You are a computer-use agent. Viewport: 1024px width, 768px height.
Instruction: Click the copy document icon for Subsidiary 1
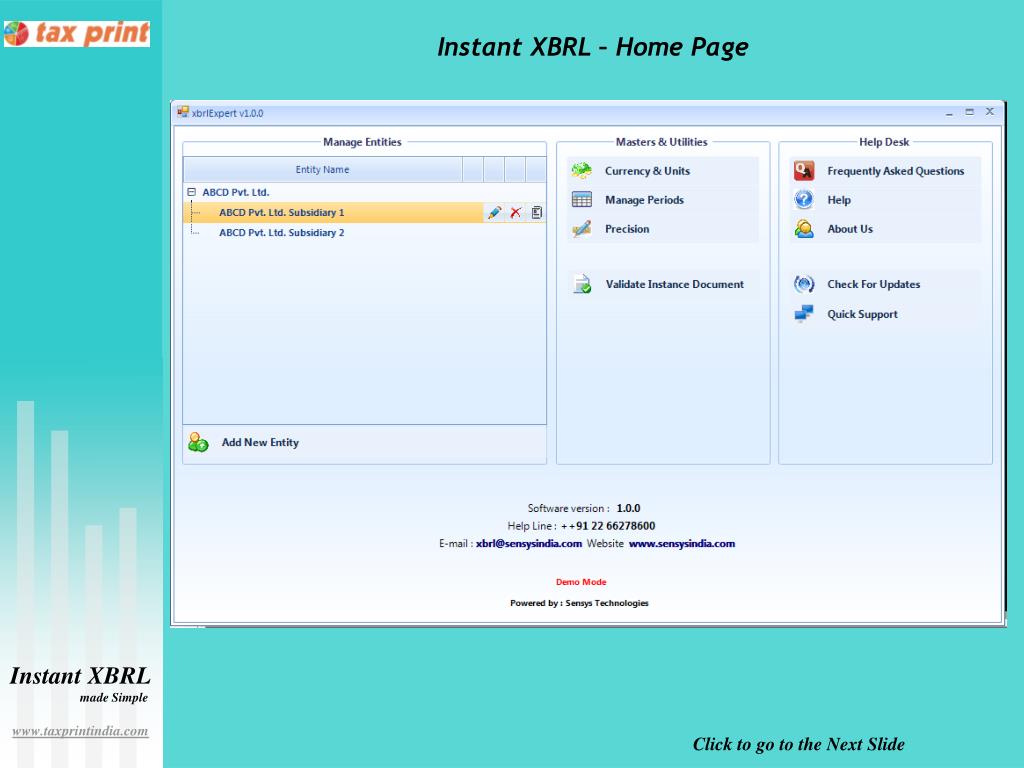(537, 212)
